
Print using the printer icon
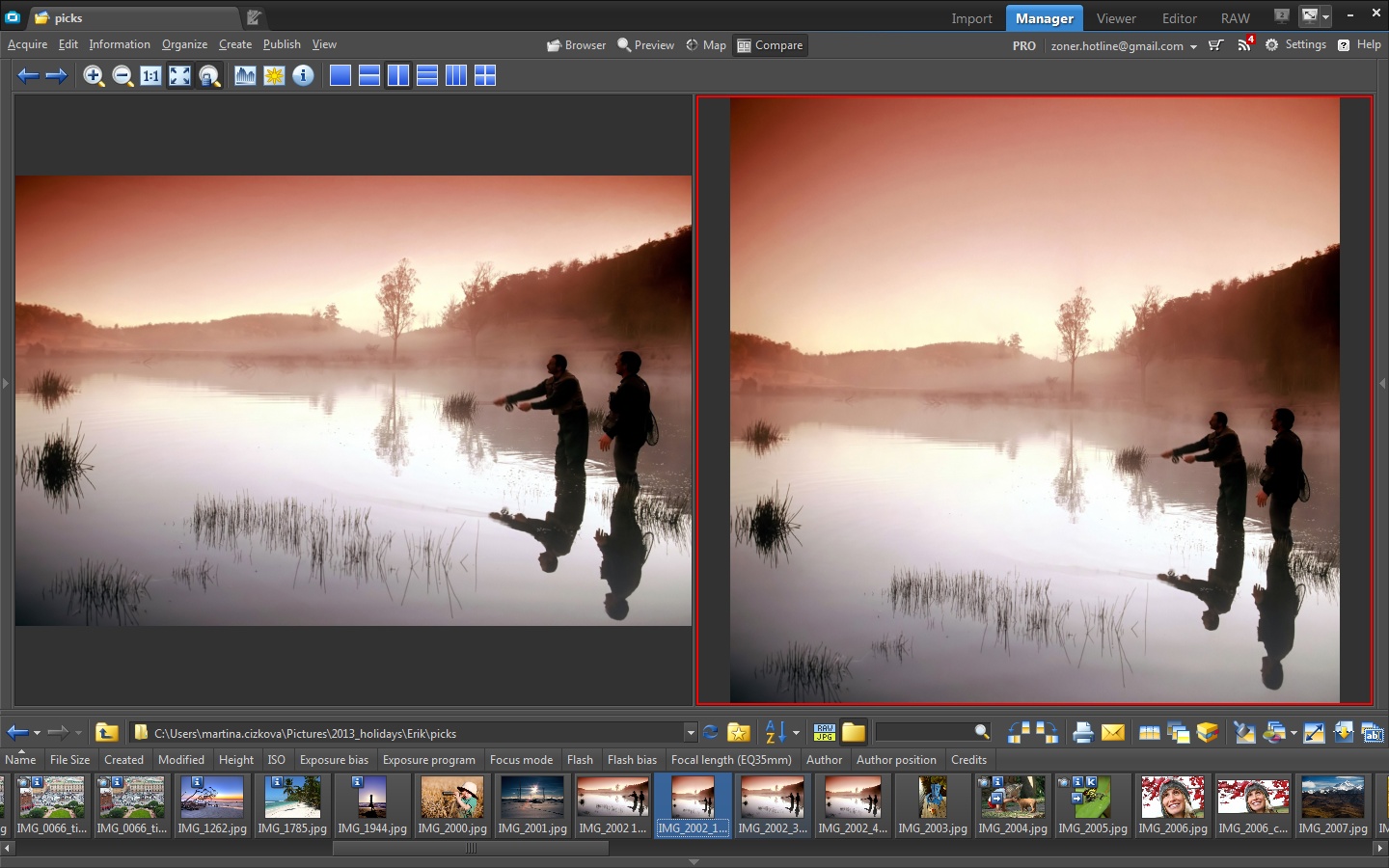pyautogui.click(x=1082, y=733)
